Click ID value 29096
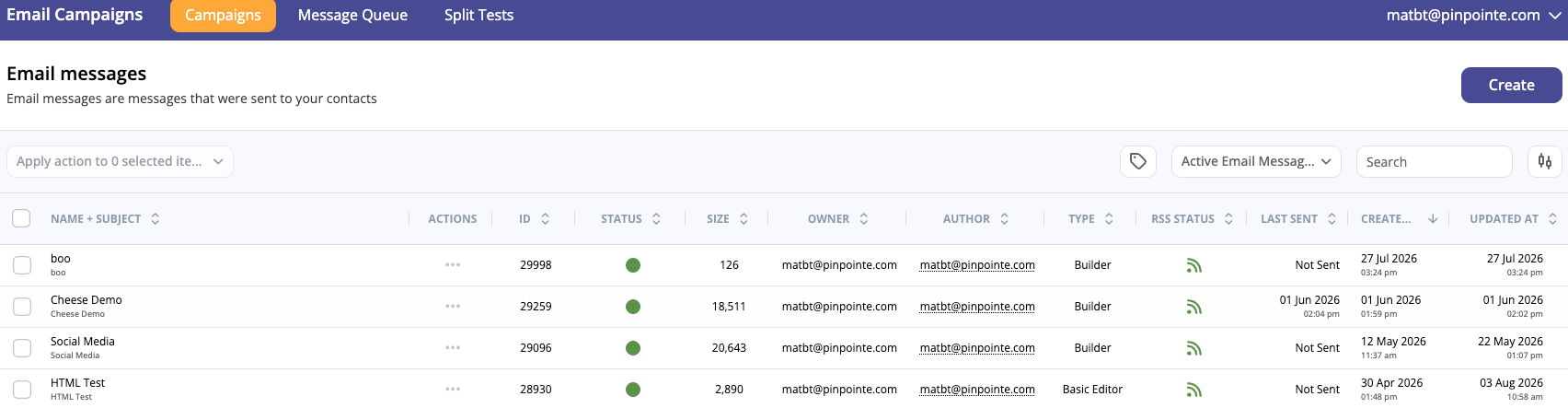Viewport: 1568px width, 408px height. pos(536,348)
